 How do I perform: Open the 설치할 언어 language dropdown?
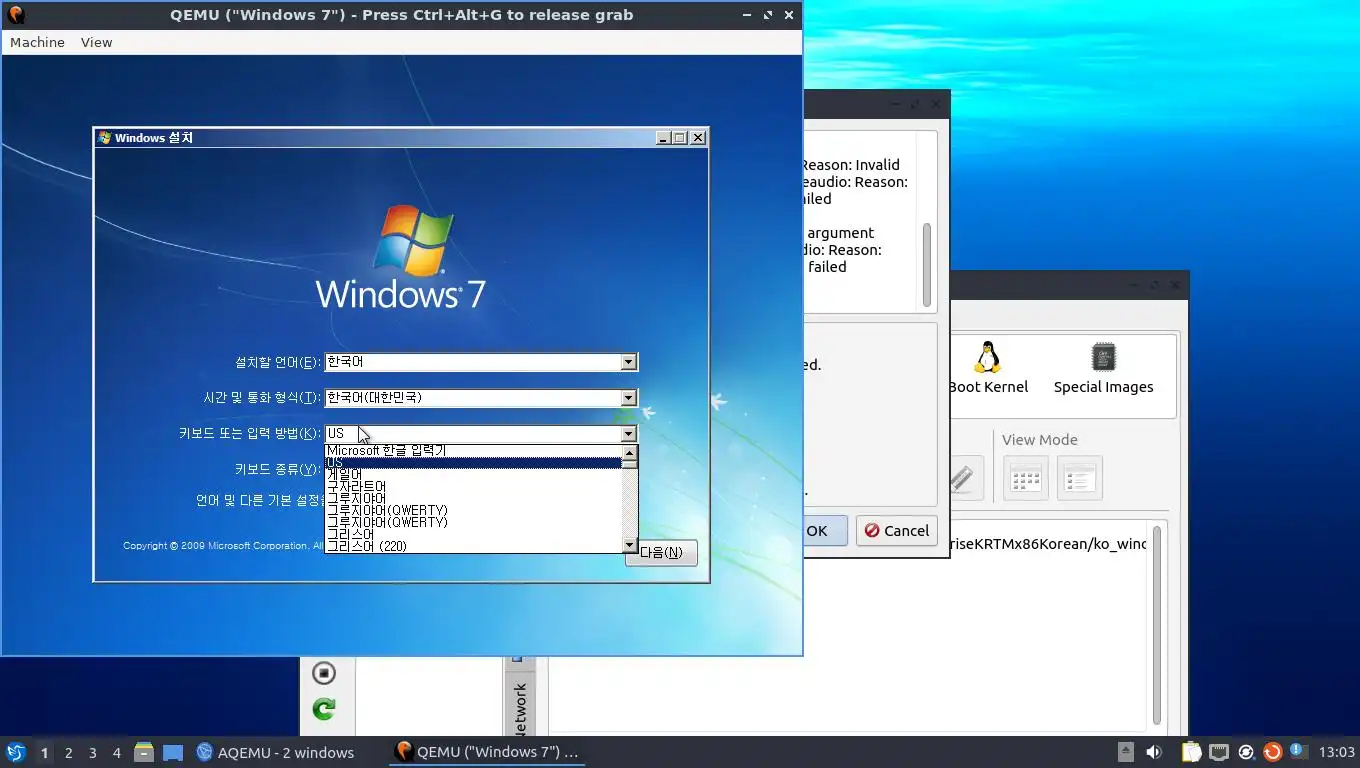(x=628, y=362)
